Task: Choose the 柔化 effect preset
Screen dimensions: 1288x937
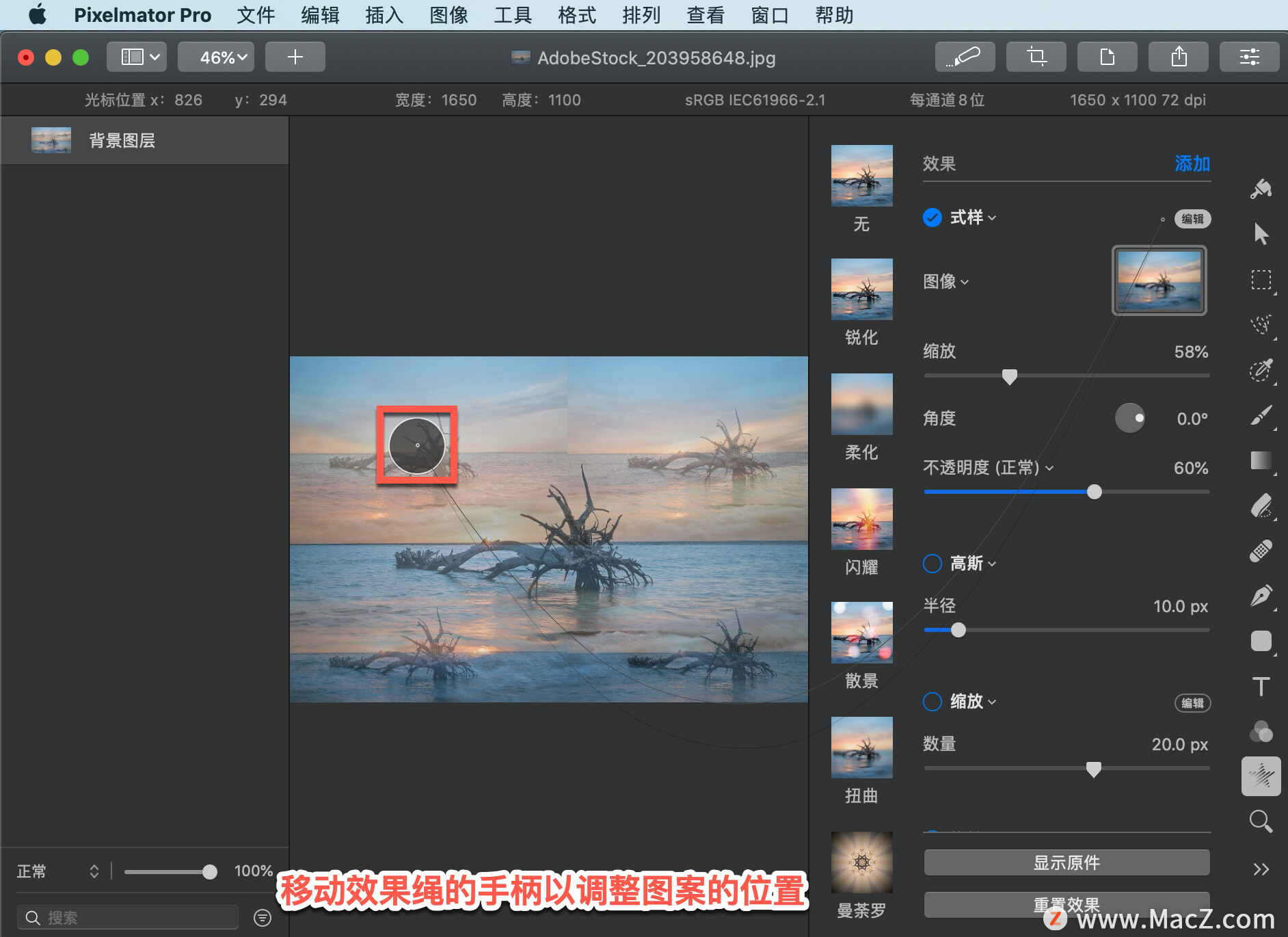Action: pos(861,417)
